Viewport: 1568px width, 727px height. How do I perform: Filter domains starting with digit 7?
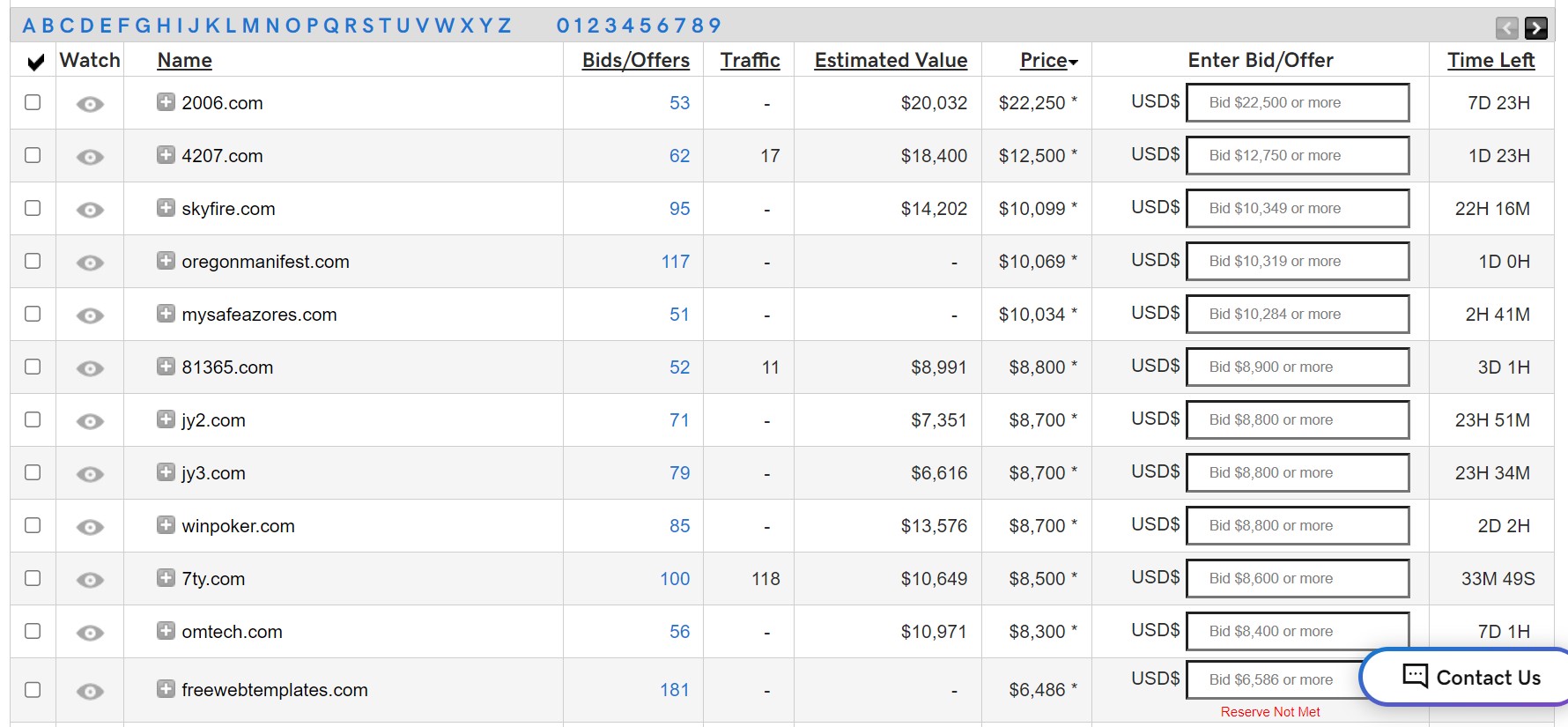pyautogui.click(x=678, y=26)
